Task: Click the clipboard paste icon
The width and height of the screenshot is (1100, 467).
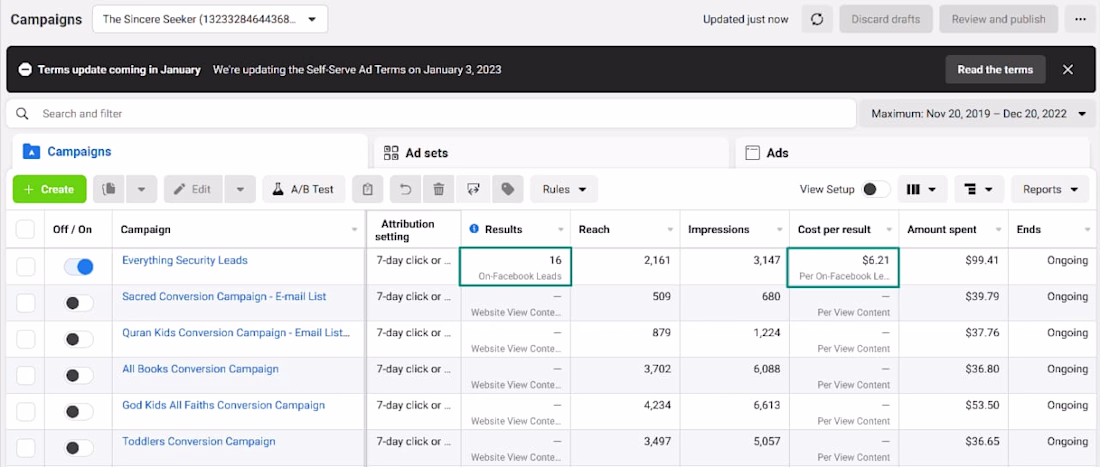Action: (368, 189)
